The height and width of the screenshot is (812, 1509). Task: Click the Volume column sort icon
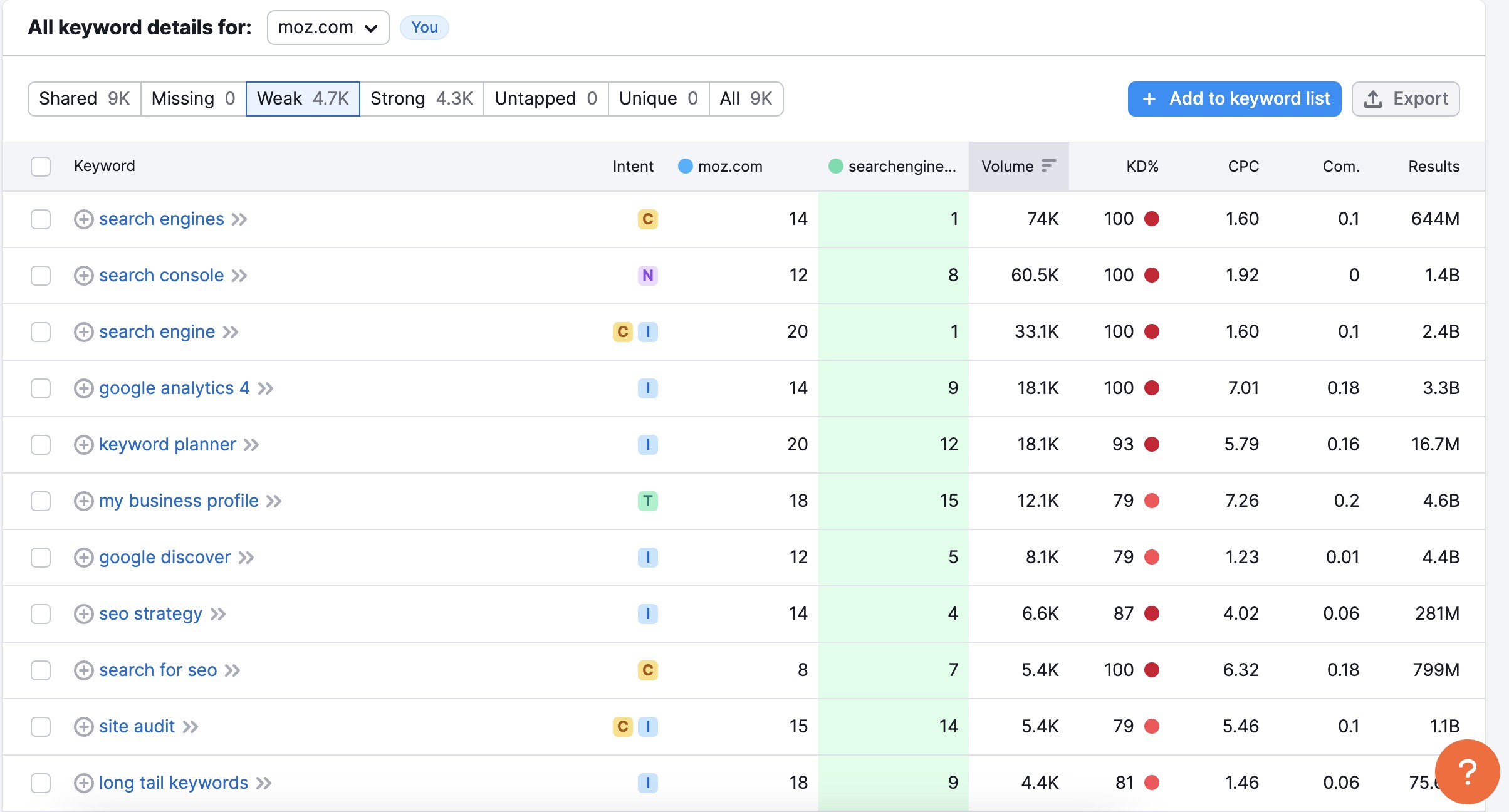pos(1048,166)
